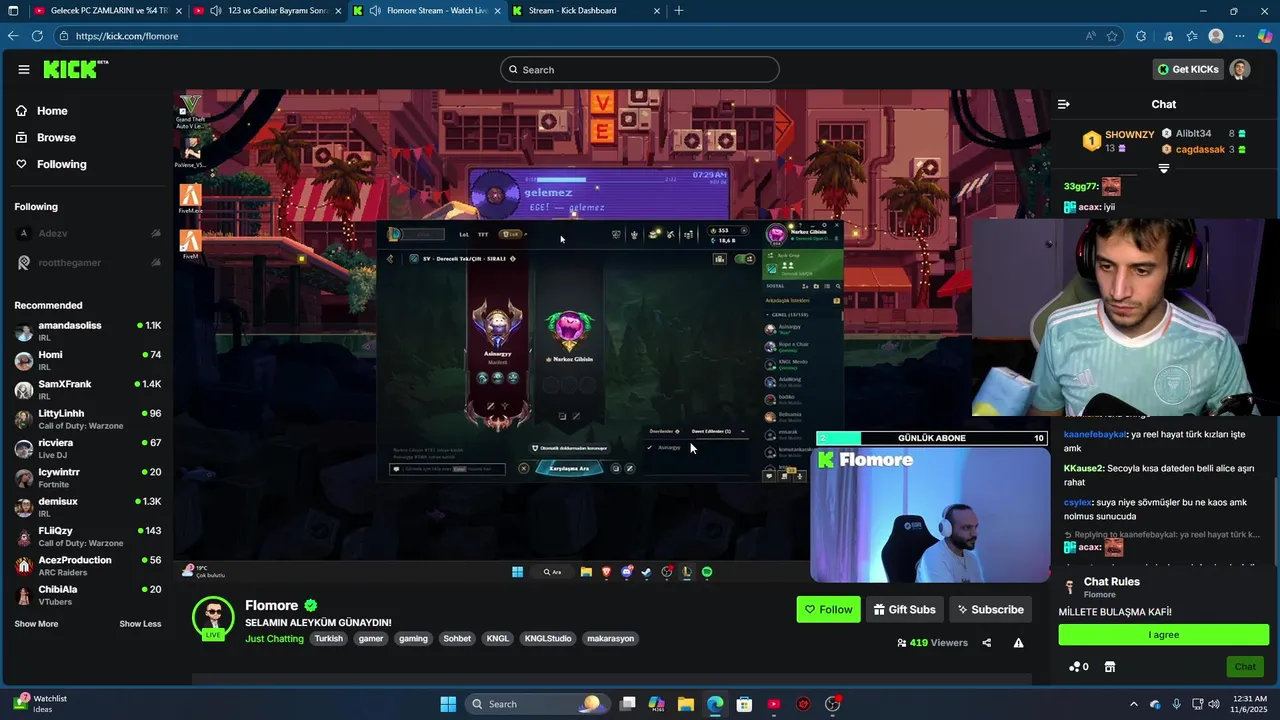1280x720 pixels.
Task: Open the browser extensions icon
Action: tap(1141, 36)
